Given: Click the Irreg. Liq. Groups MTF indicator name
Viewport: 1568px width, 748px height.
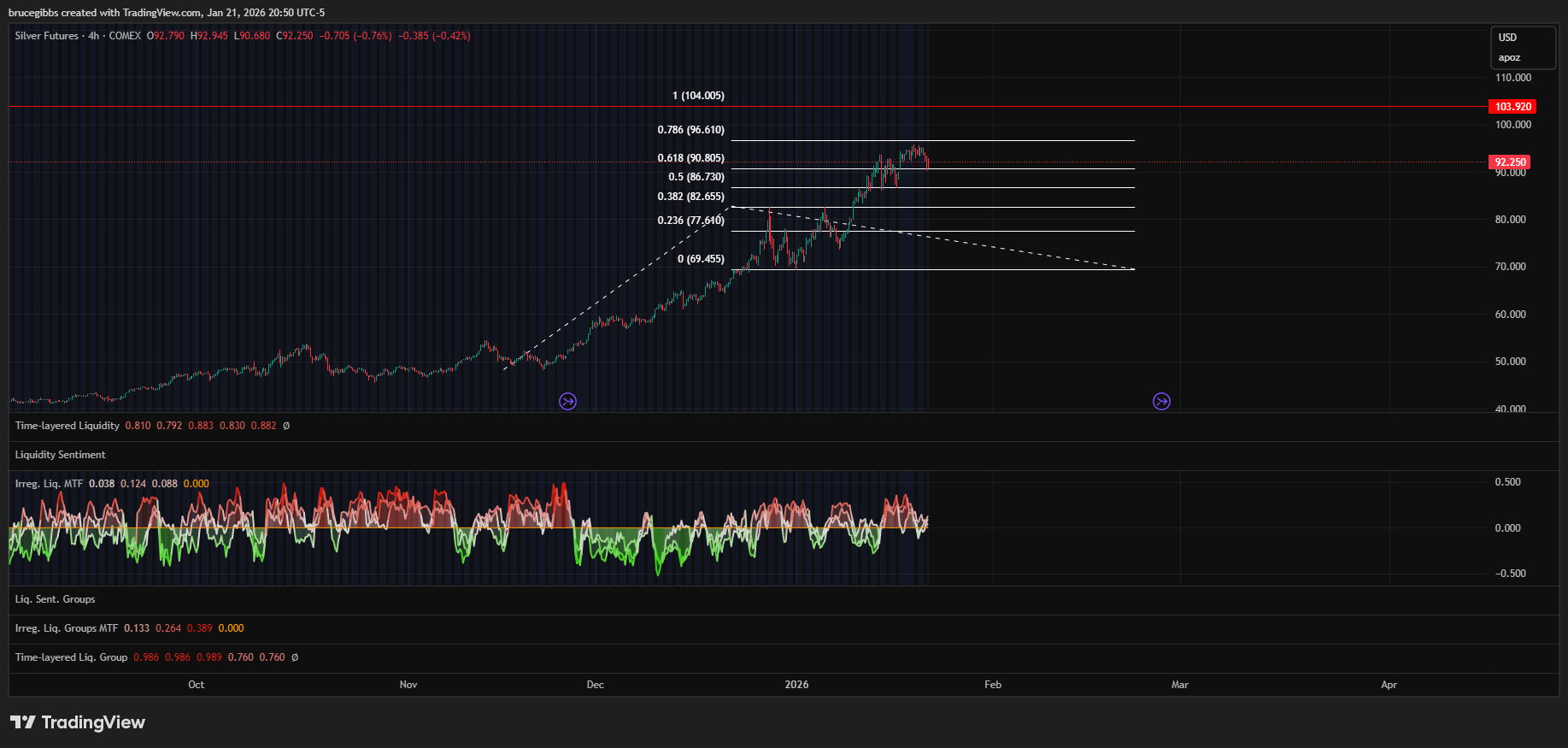Looking at the screenshot, I should [67, 628].
